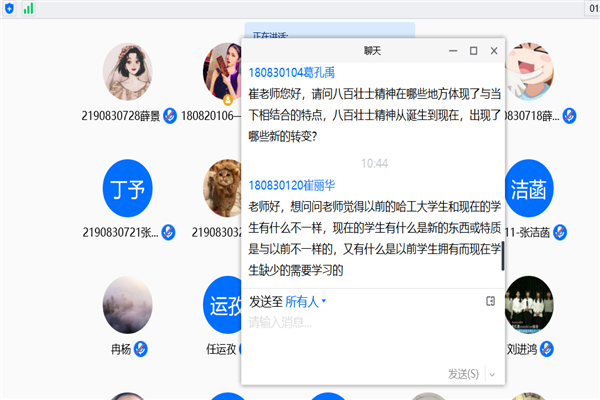Click muted mic icon beside 刘进鸿
This screenshot has height=400, width=600.
[547, 349]
